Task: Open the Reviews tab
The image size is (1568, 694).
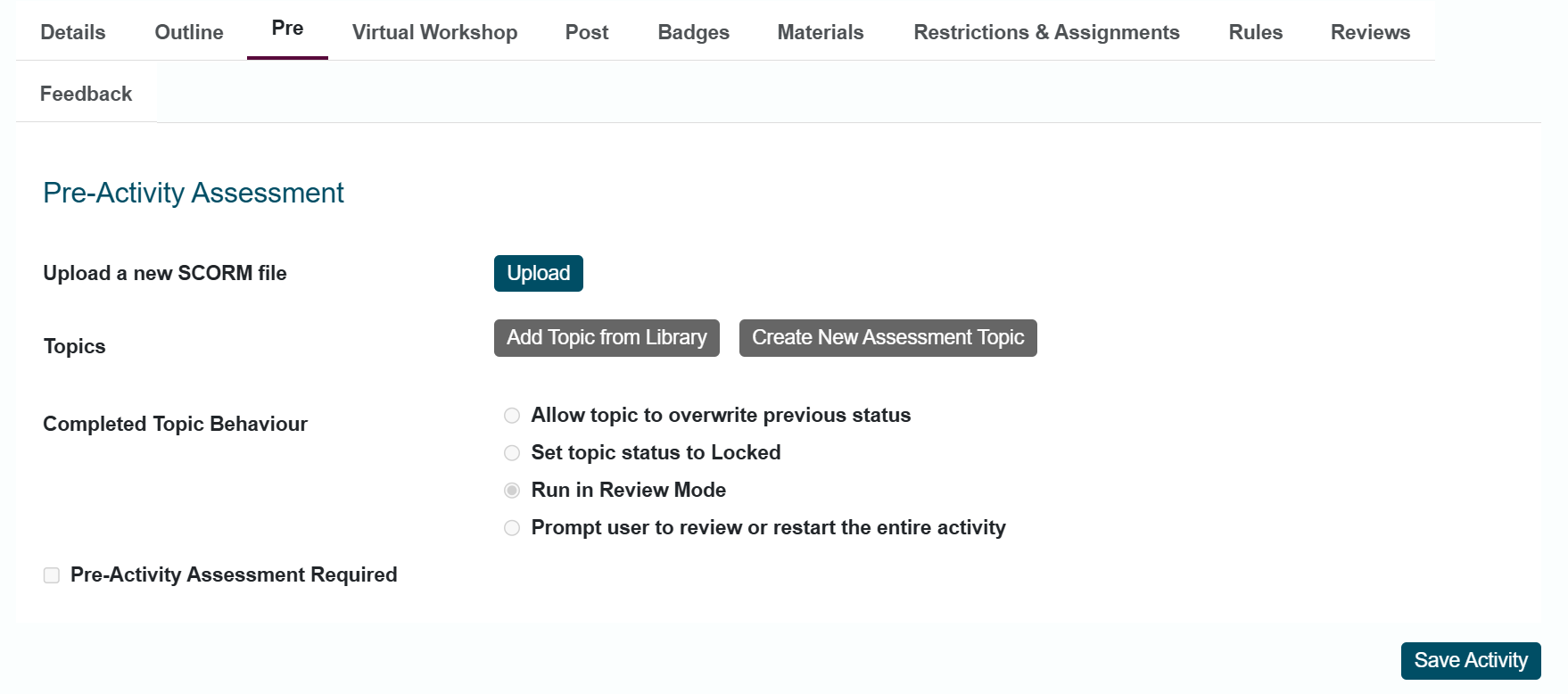Action: coord(1370,32)
